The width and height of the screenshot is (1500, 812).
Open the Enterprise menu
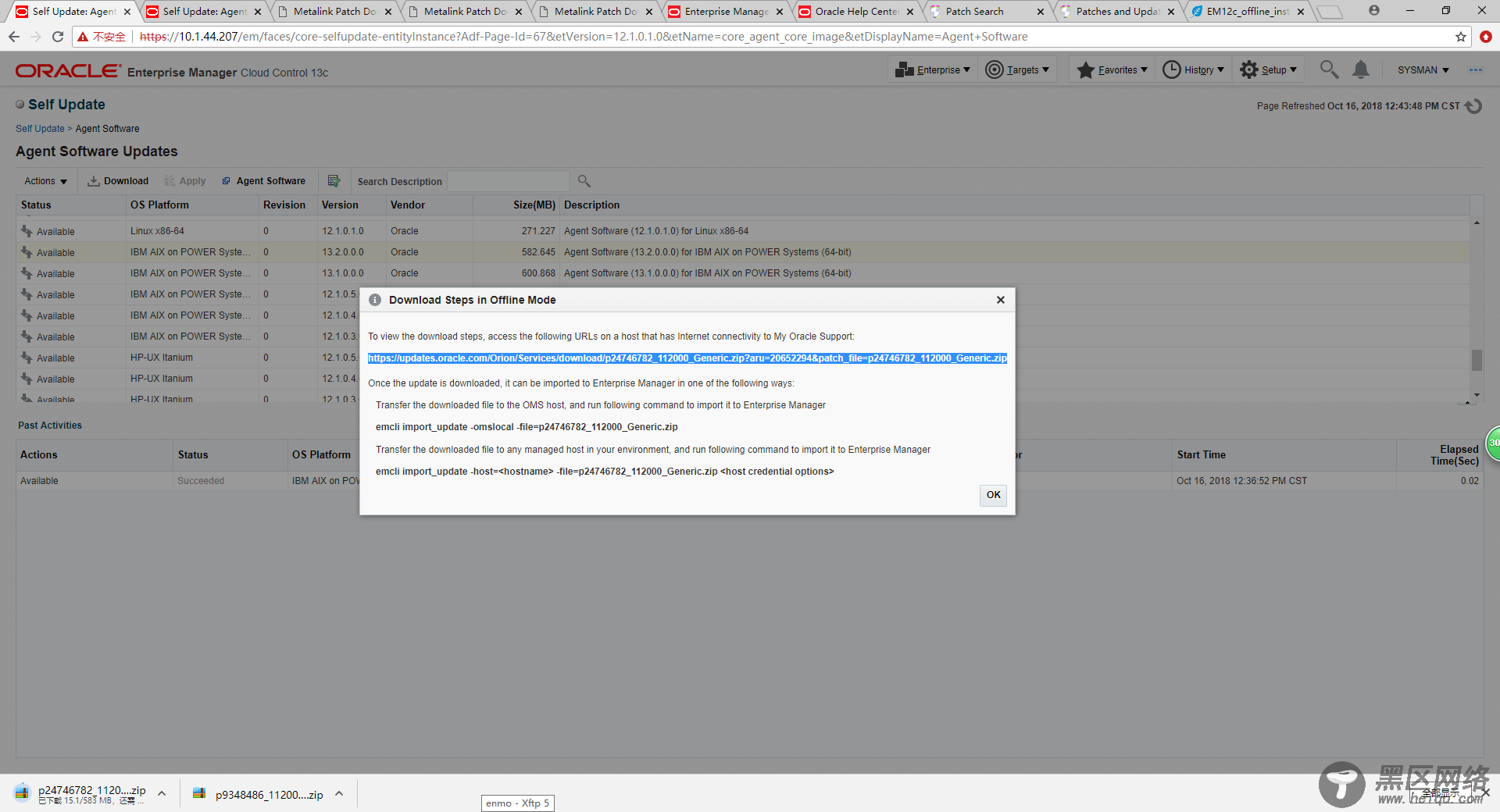point(933,69)
